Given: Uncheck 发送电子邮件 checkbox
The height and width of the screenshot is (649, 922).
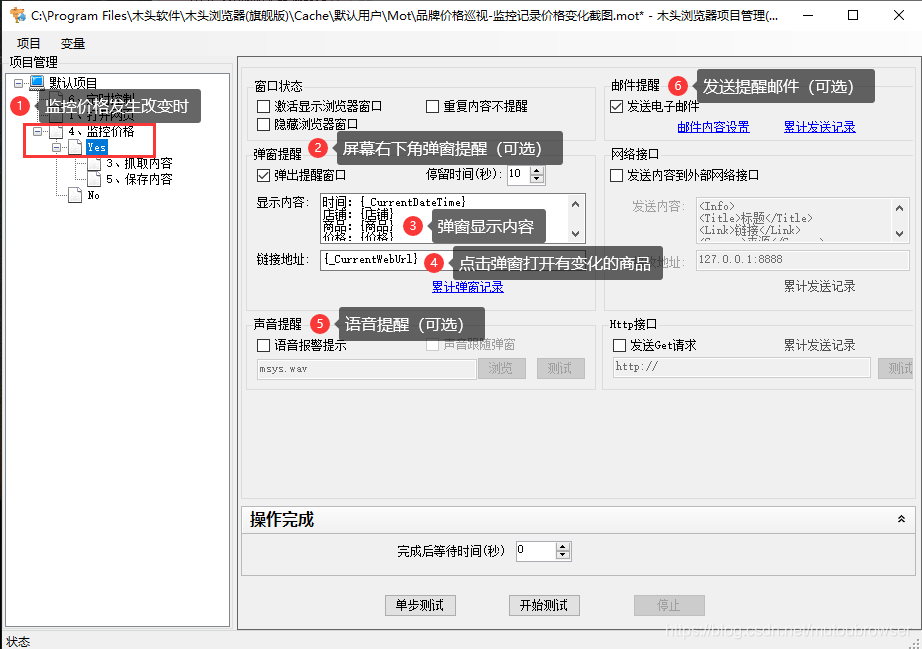Looking at the screenshot, I should click(x=616, y=106).
